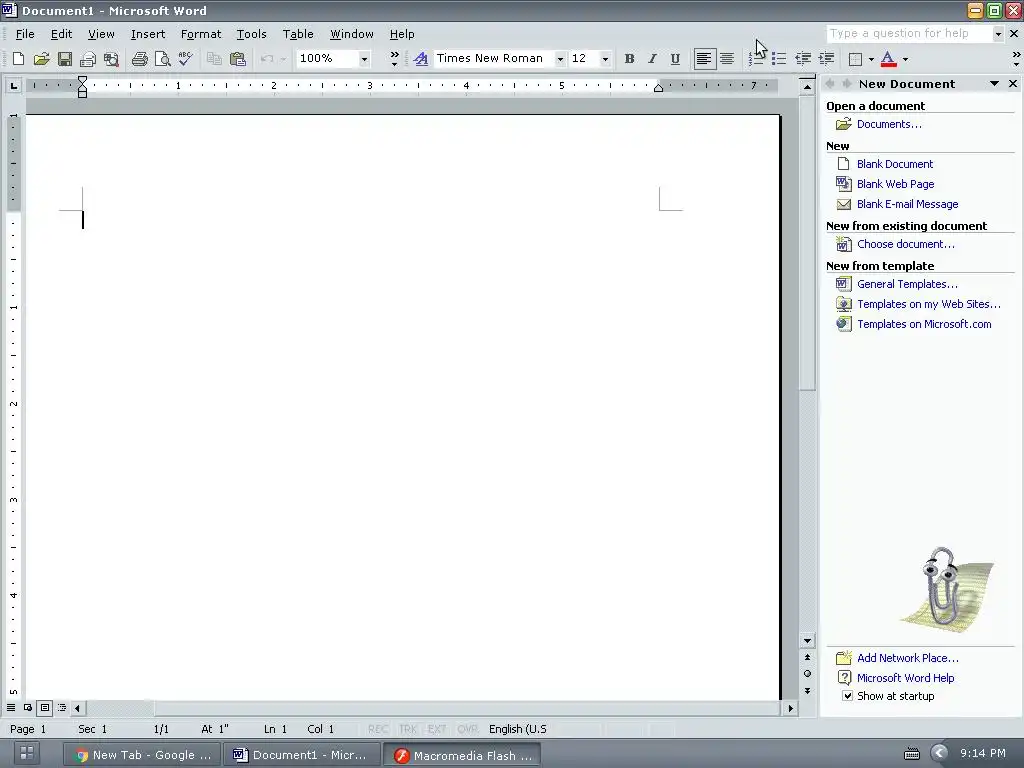
Task: Click the Outside Border icon
Action: pos(855,59)
